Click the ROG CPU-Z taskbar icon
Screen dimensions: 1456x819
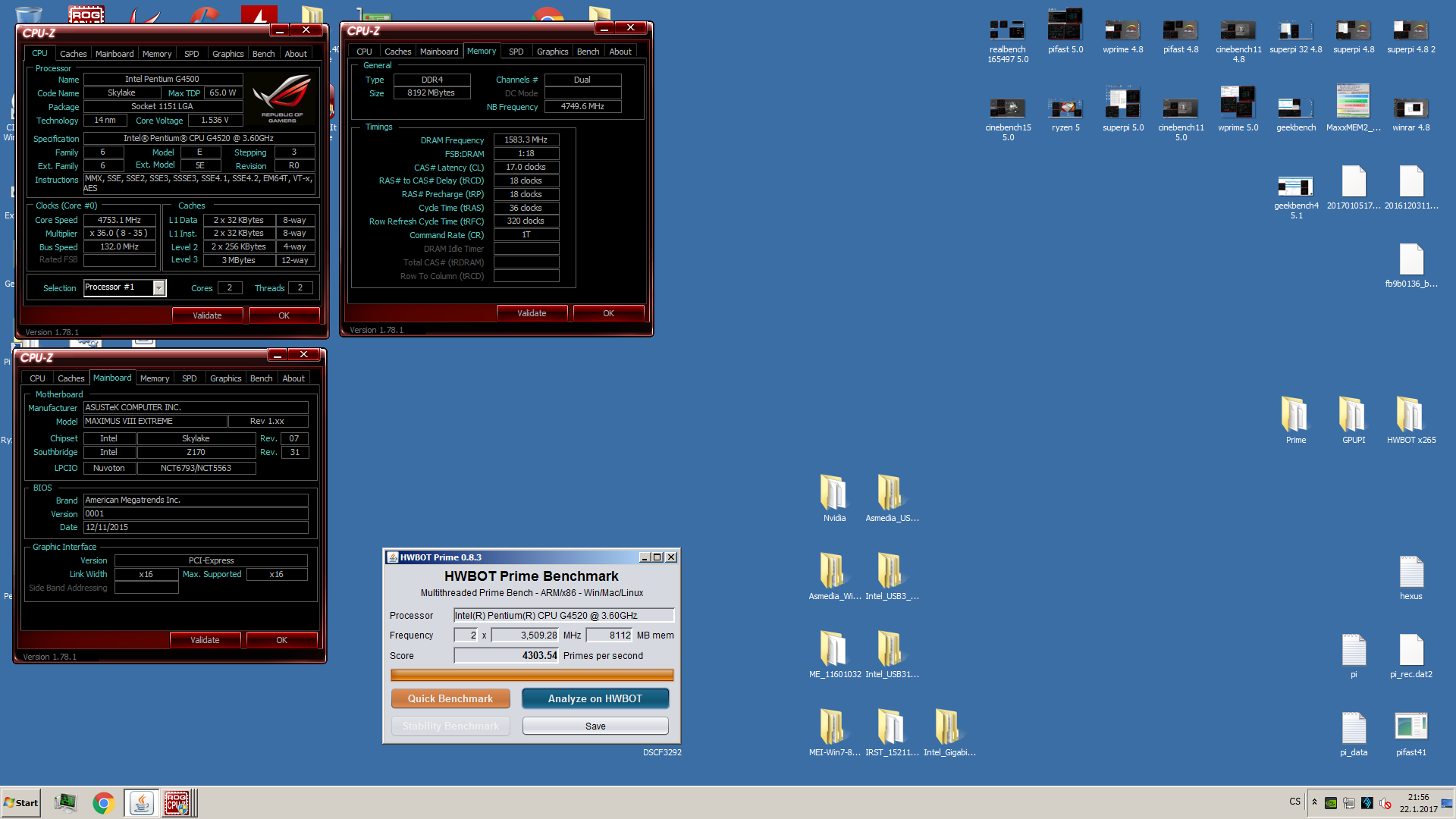point(177,803)
